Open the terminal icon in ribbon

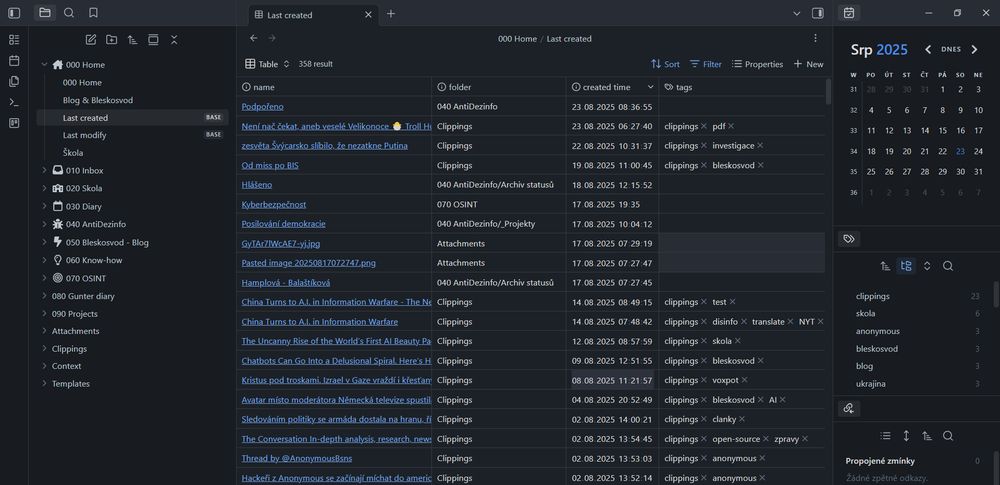tap(14, 102)
